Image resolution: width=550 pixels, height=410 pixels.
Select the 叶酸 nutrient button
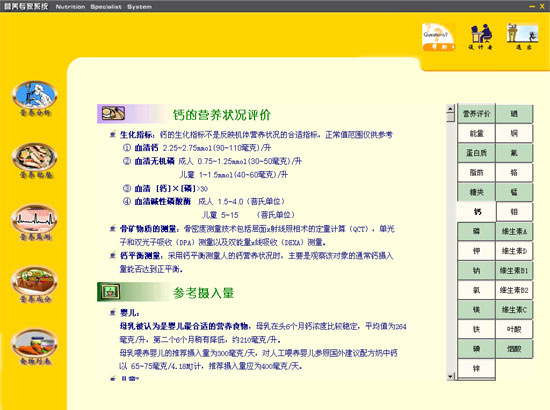pyautogui.click(x=514, y=330)
